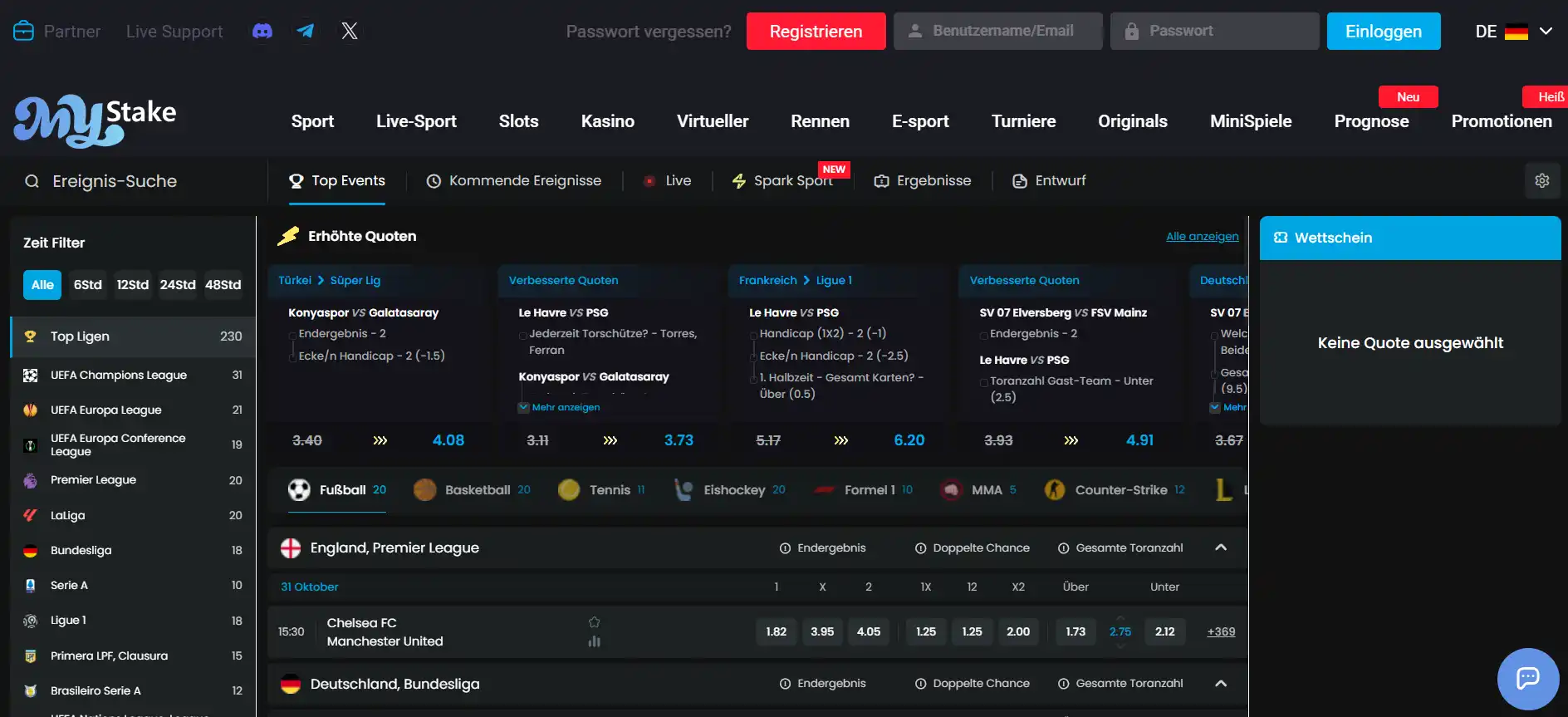
Task: Expand the Top Ligen list
Action: pyautogui.click(x=133, y=336)
